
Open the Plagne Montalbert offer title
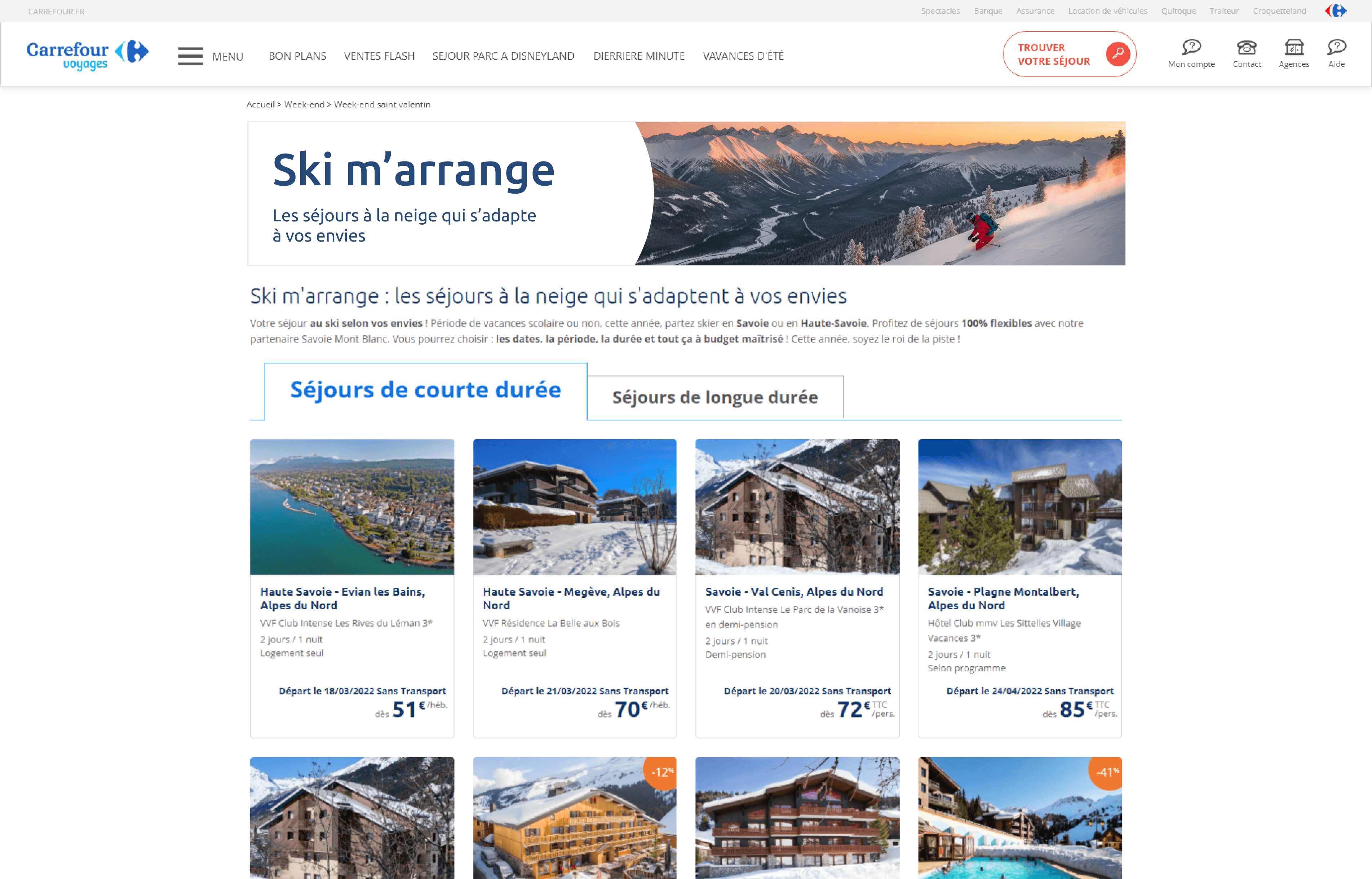1003,599
